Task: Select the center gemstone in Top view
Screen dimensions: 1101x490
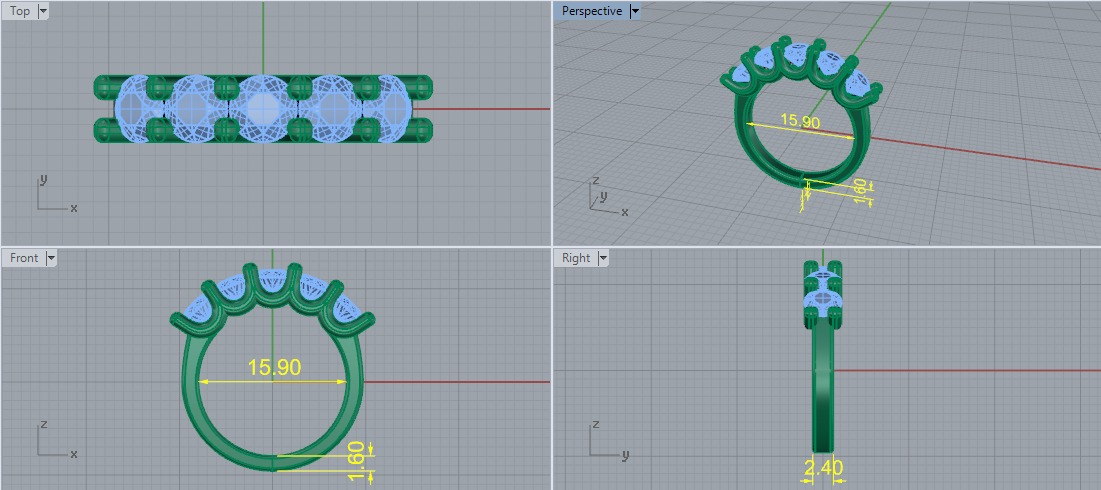Action: coord(263,109)
